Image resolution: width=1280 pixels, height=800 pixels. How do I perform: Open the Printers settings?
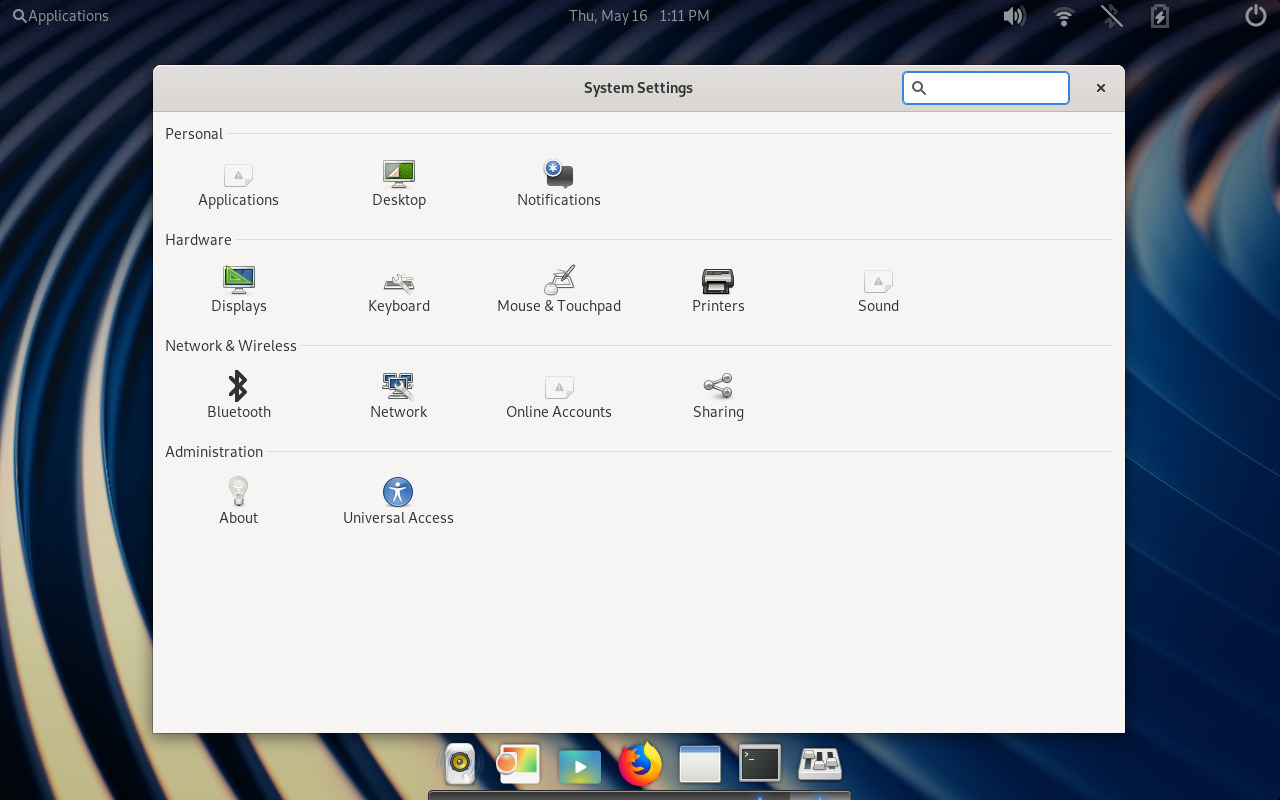coord(718,289)
